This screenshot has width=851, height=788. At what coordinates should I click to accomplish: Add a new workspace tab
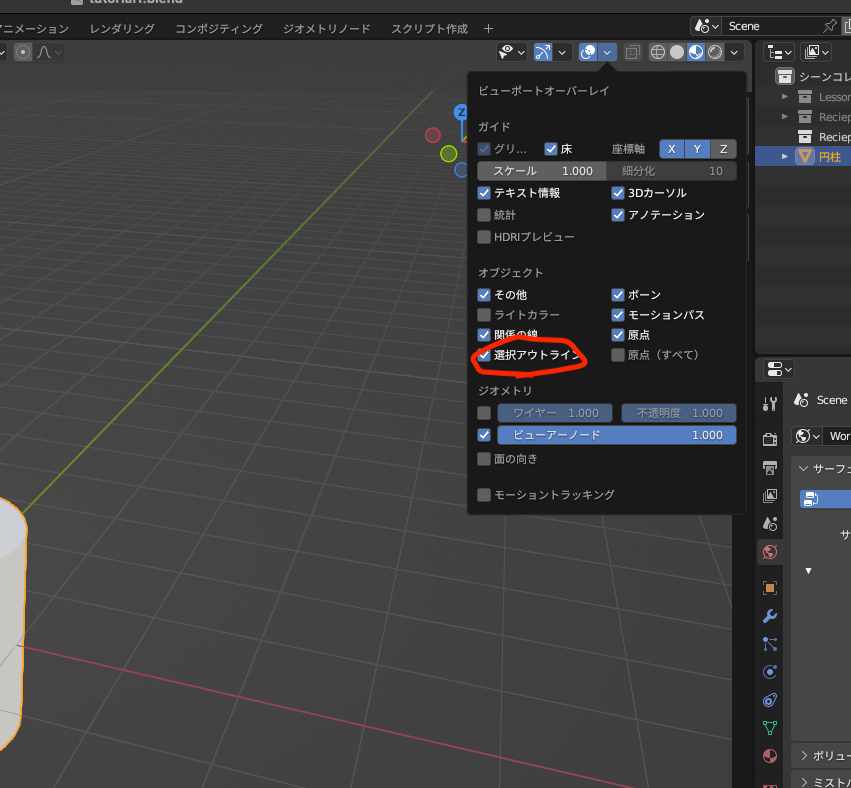[x=488, y=29]
